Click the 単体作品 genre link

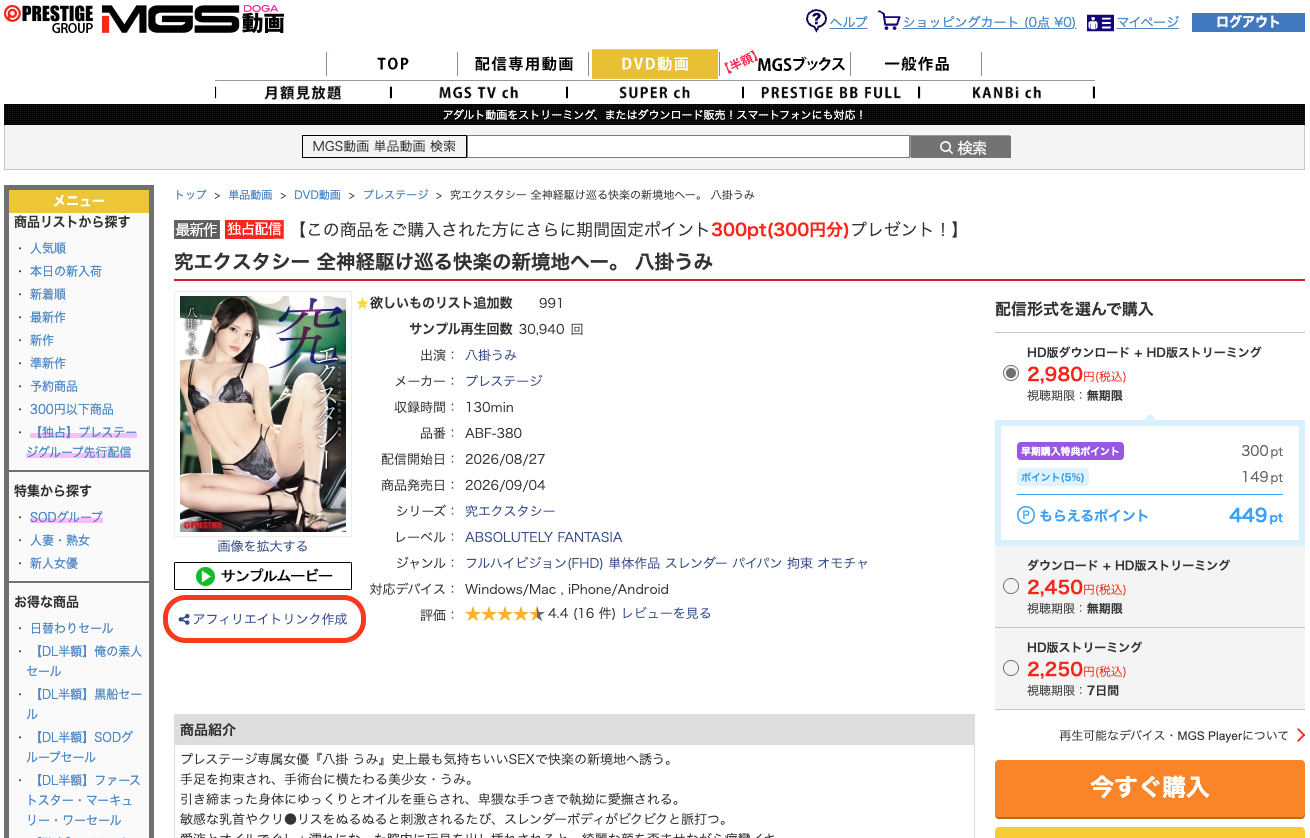pos(634,563)
